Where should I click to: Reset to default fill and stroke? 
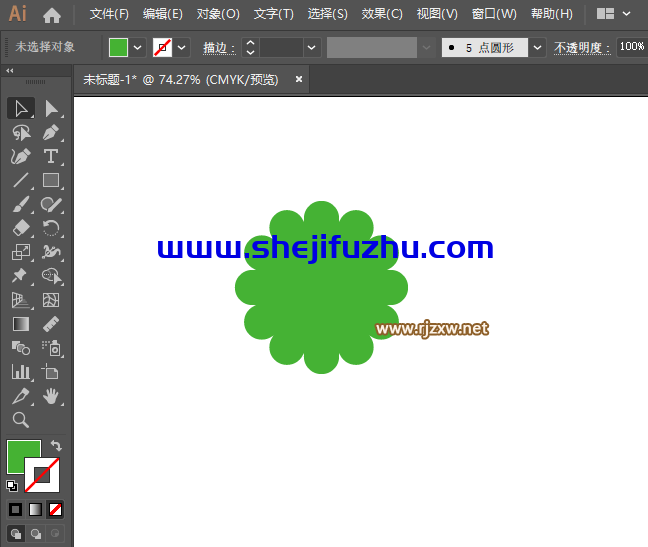[12, 486]
